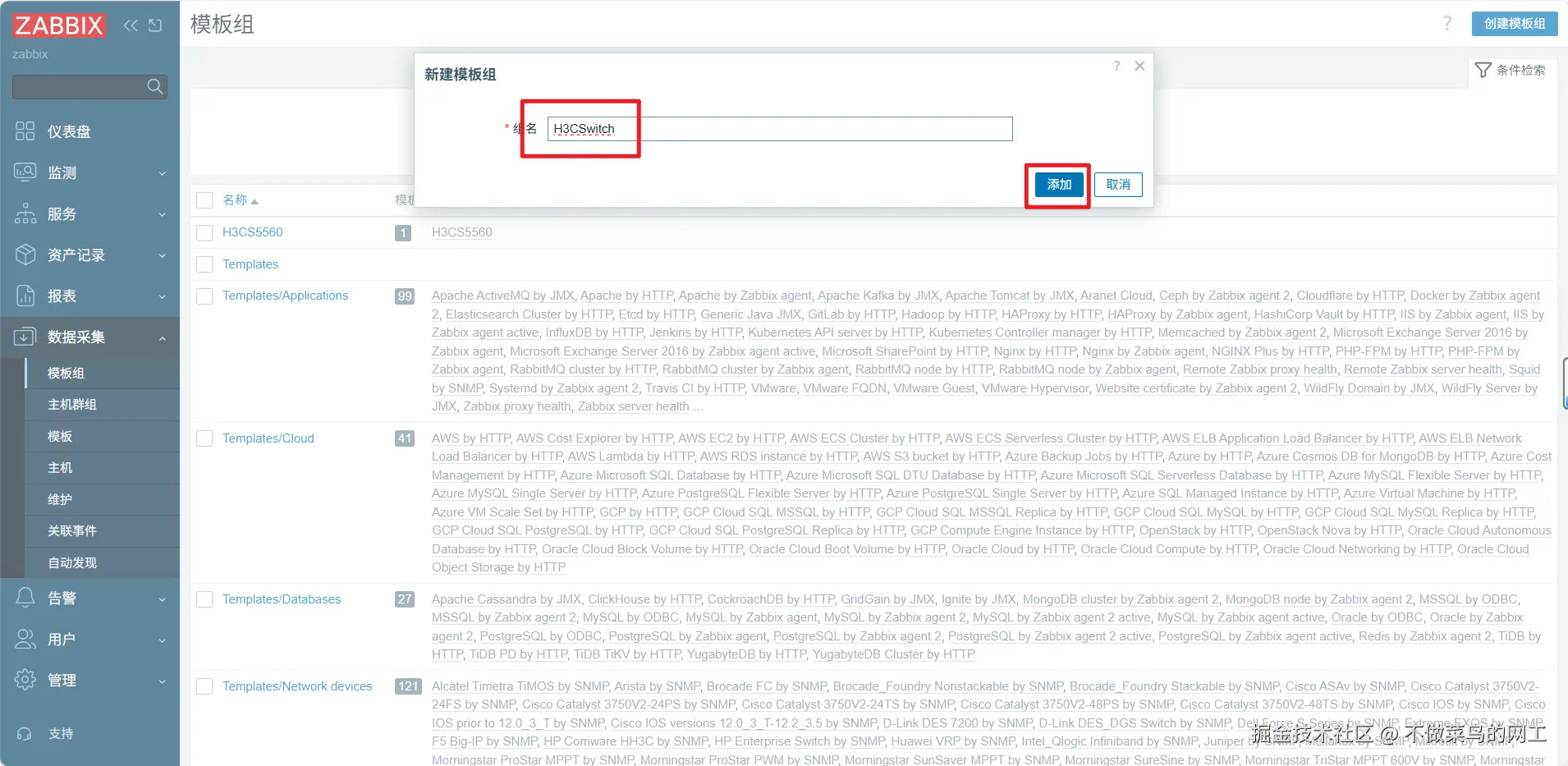Open the 主机 submenu item
The width and height of the screenshot is (1568, 766).
pyautogui.click(x=103, y=467)
